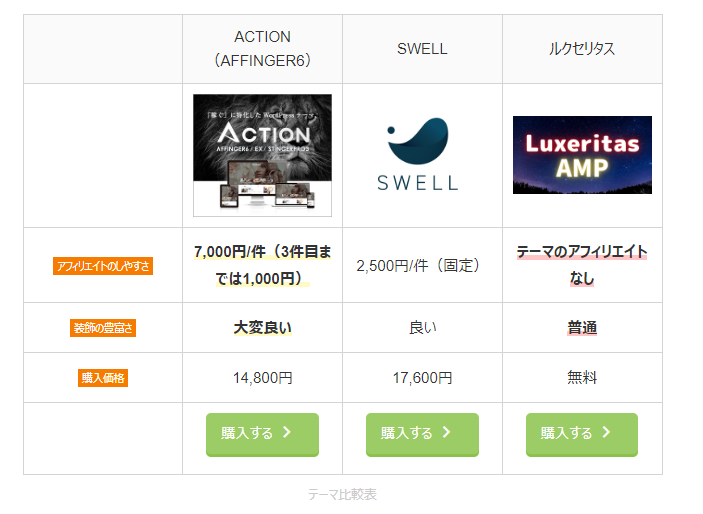Select the SWELL column header text
703x514 pixels.
click(422, 48)
